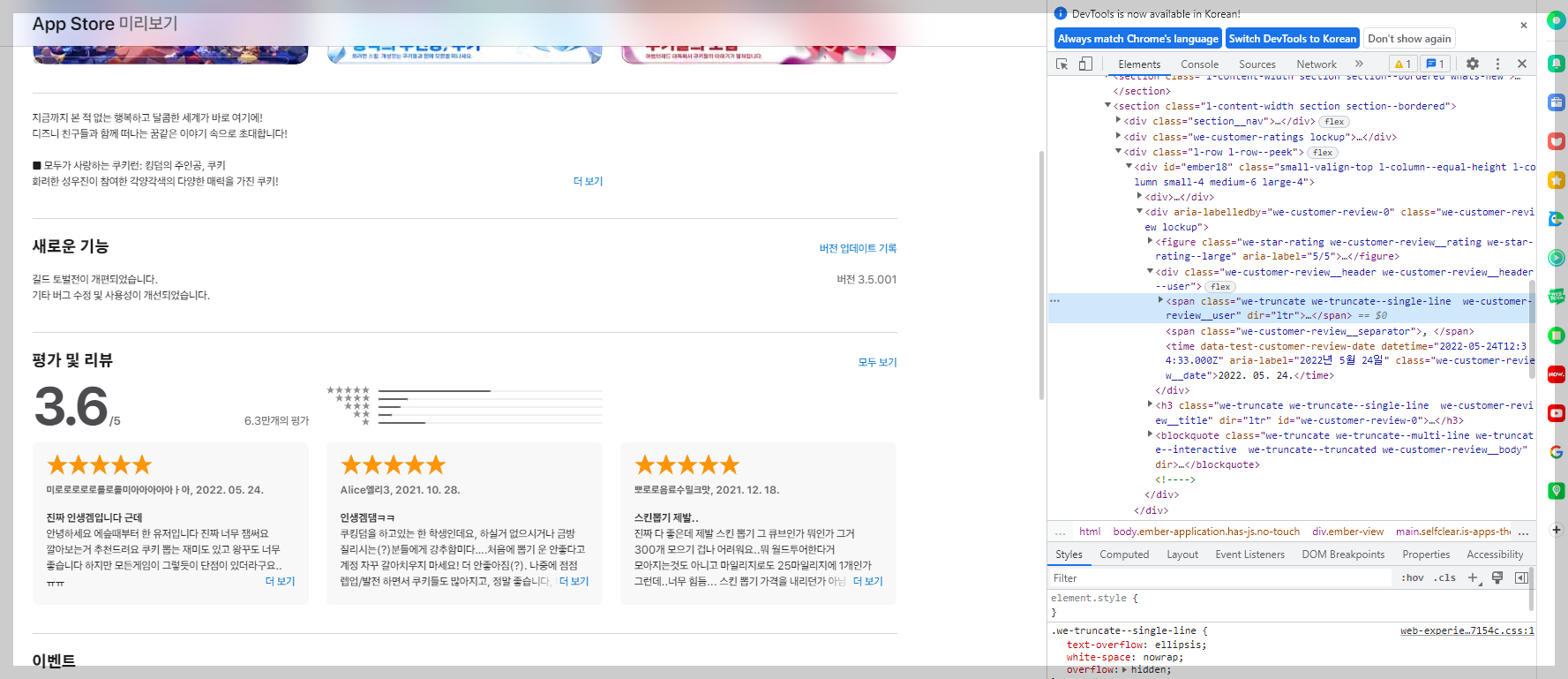The image size is (1568, 679).
Task: Open the Properties tab
Action: point(1426,555)
